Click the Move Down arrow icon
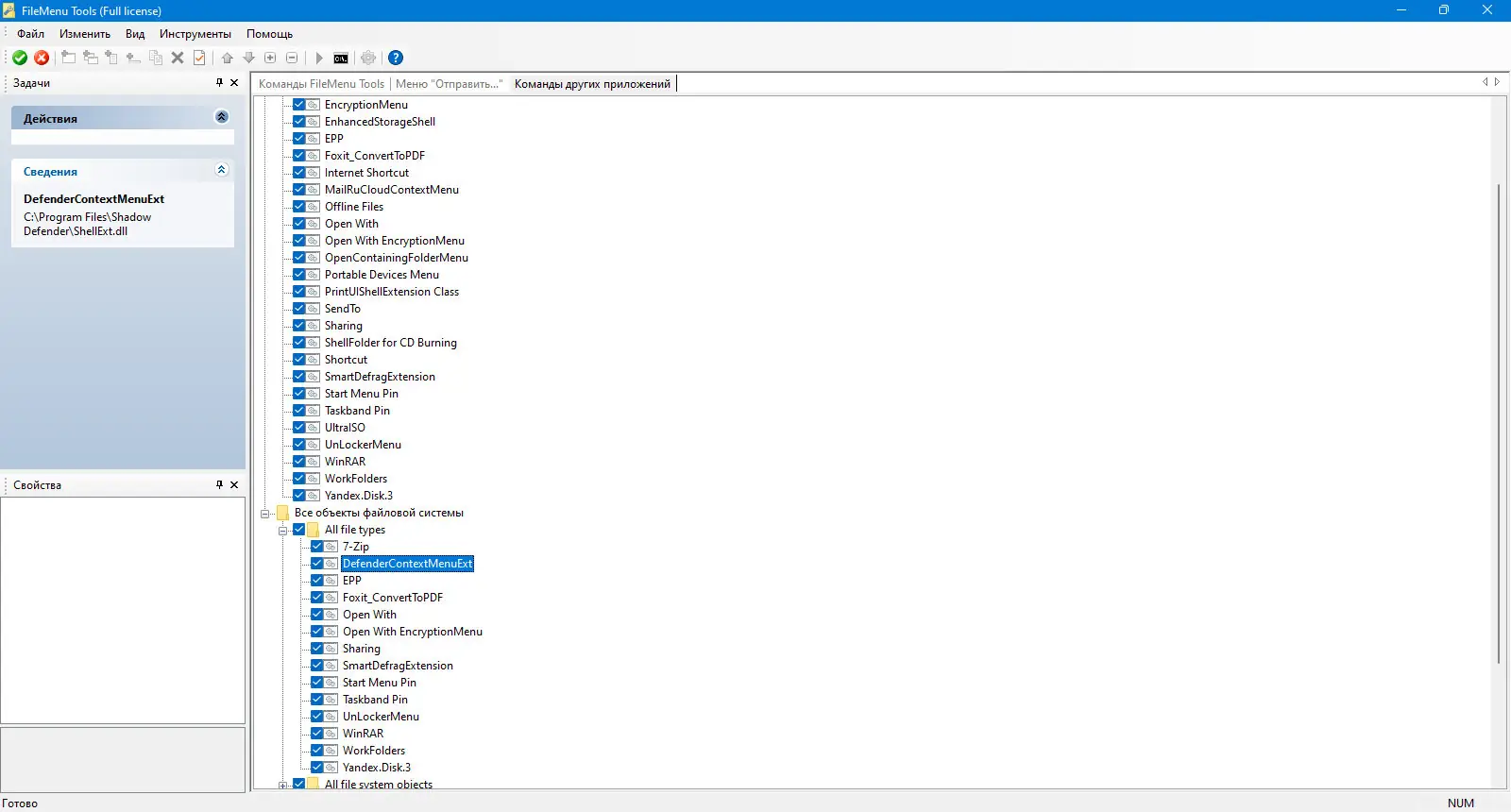The height and width of the screenshot is (812, 1511). point(249,58)
